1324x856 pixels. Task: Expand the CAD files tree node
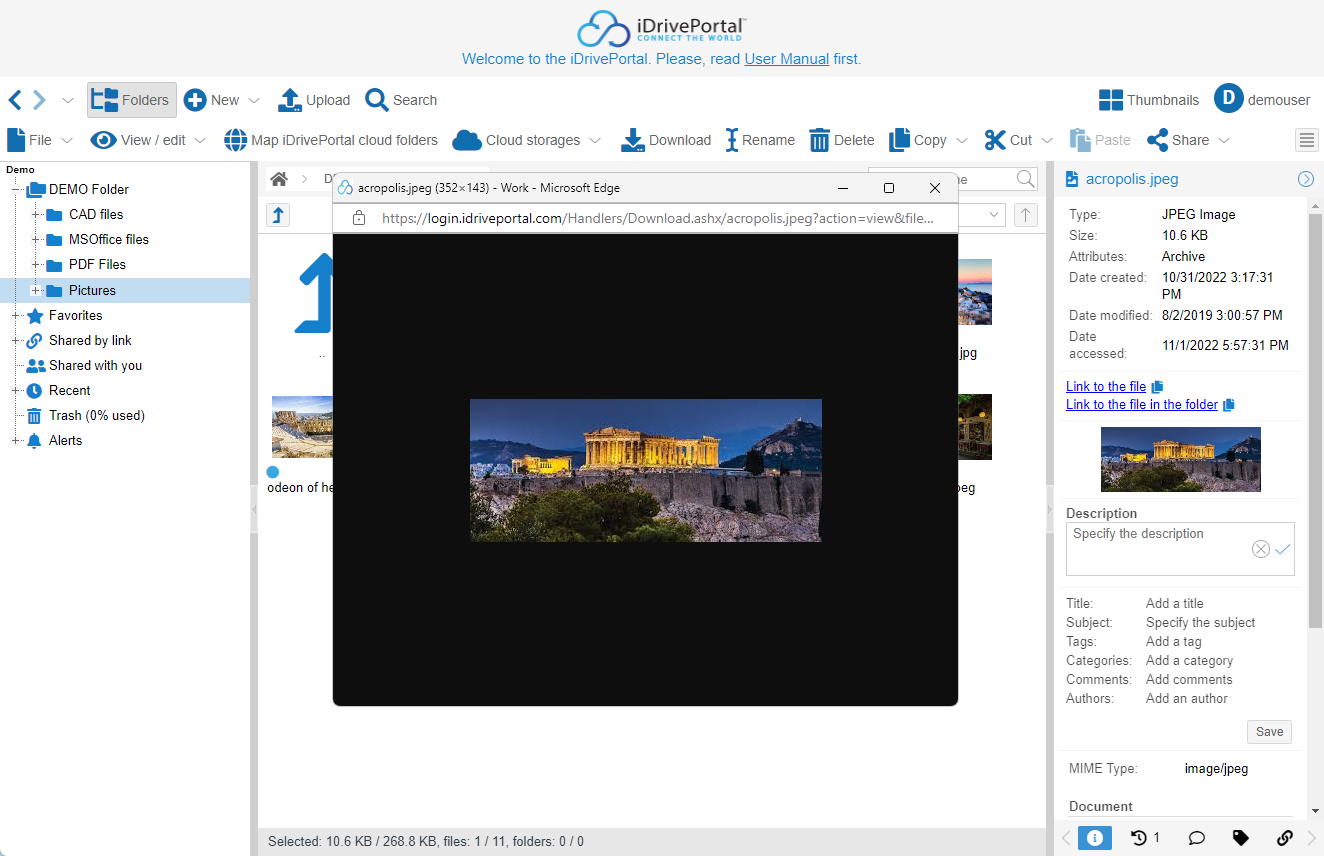point(36,215)
